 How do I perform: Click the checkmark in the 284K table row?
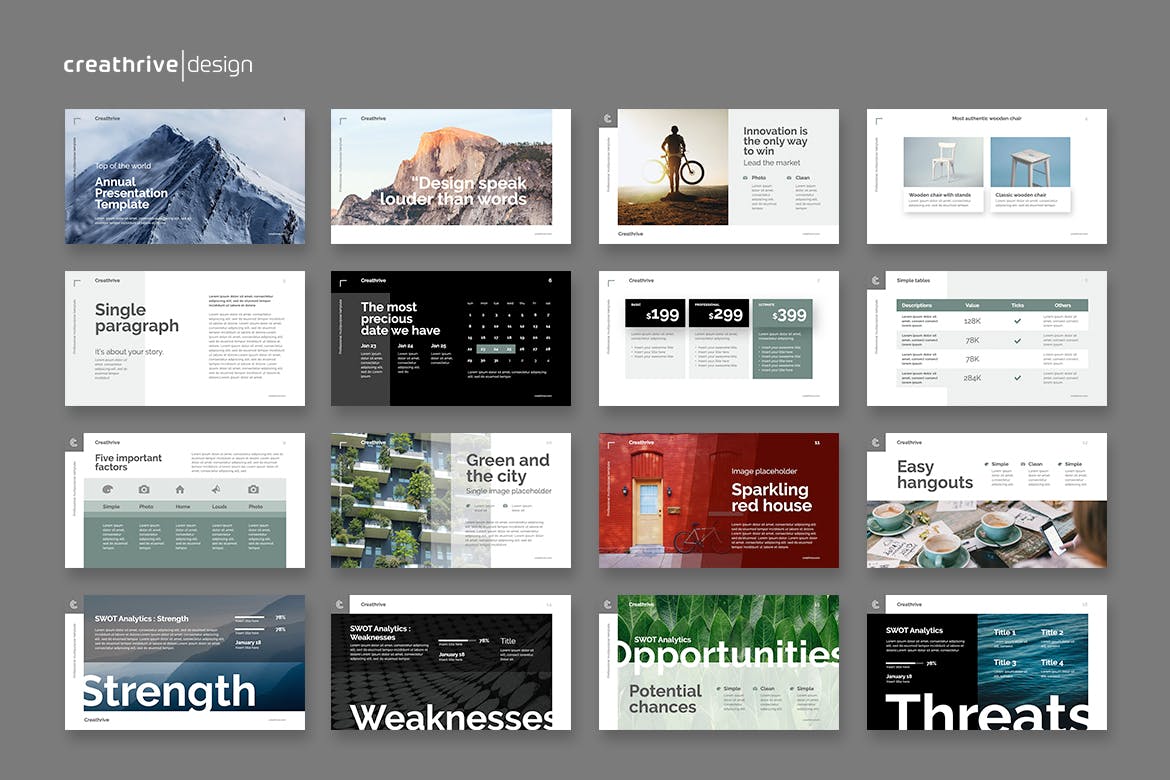pyautogui.click(x=1017, y=377)
